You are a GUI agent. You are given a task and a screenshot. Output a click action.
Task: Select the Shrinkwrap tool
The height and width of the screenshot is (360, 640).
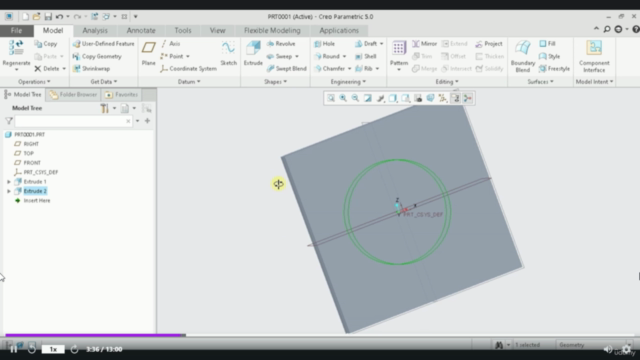click(91, 69)
